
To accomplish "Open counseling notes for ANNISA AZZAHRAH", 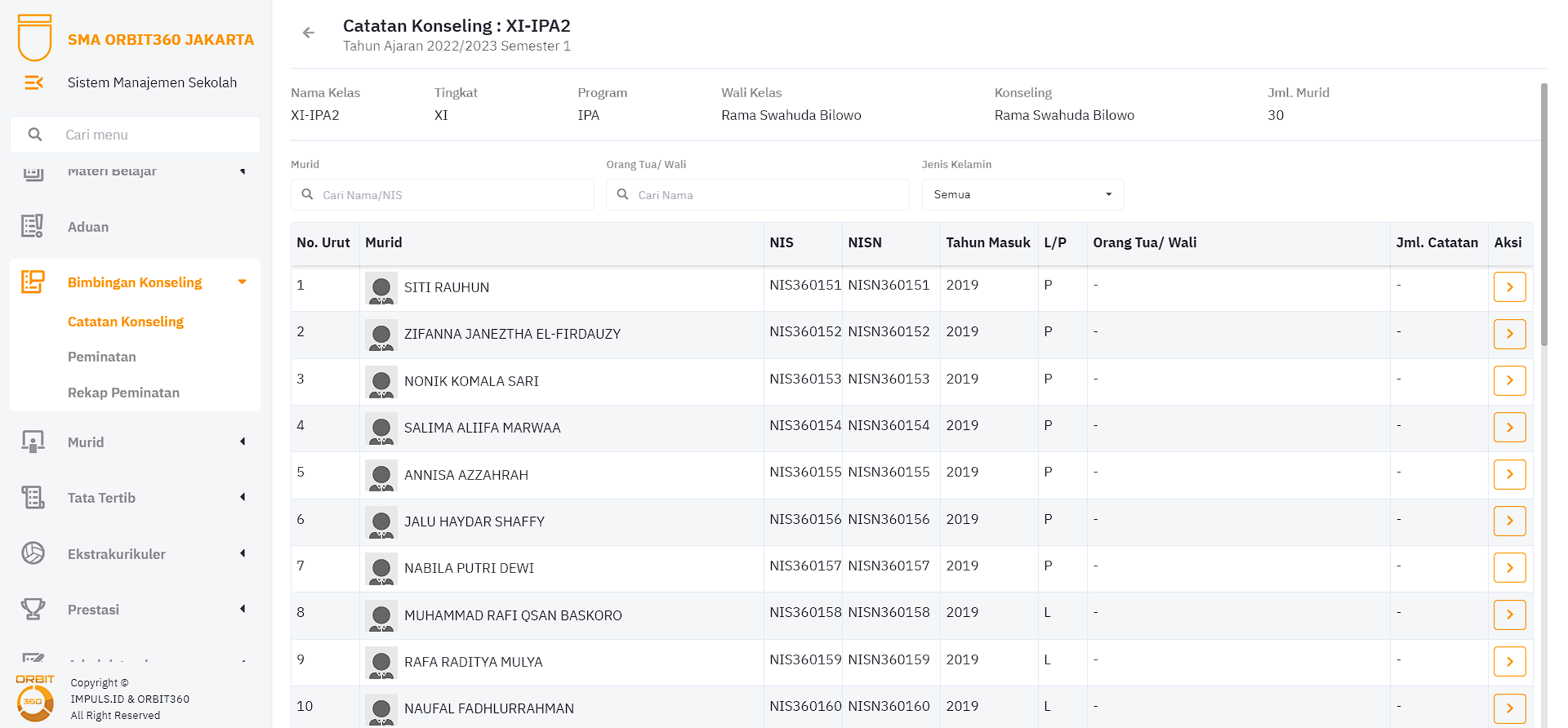I will click(1509, 474).
